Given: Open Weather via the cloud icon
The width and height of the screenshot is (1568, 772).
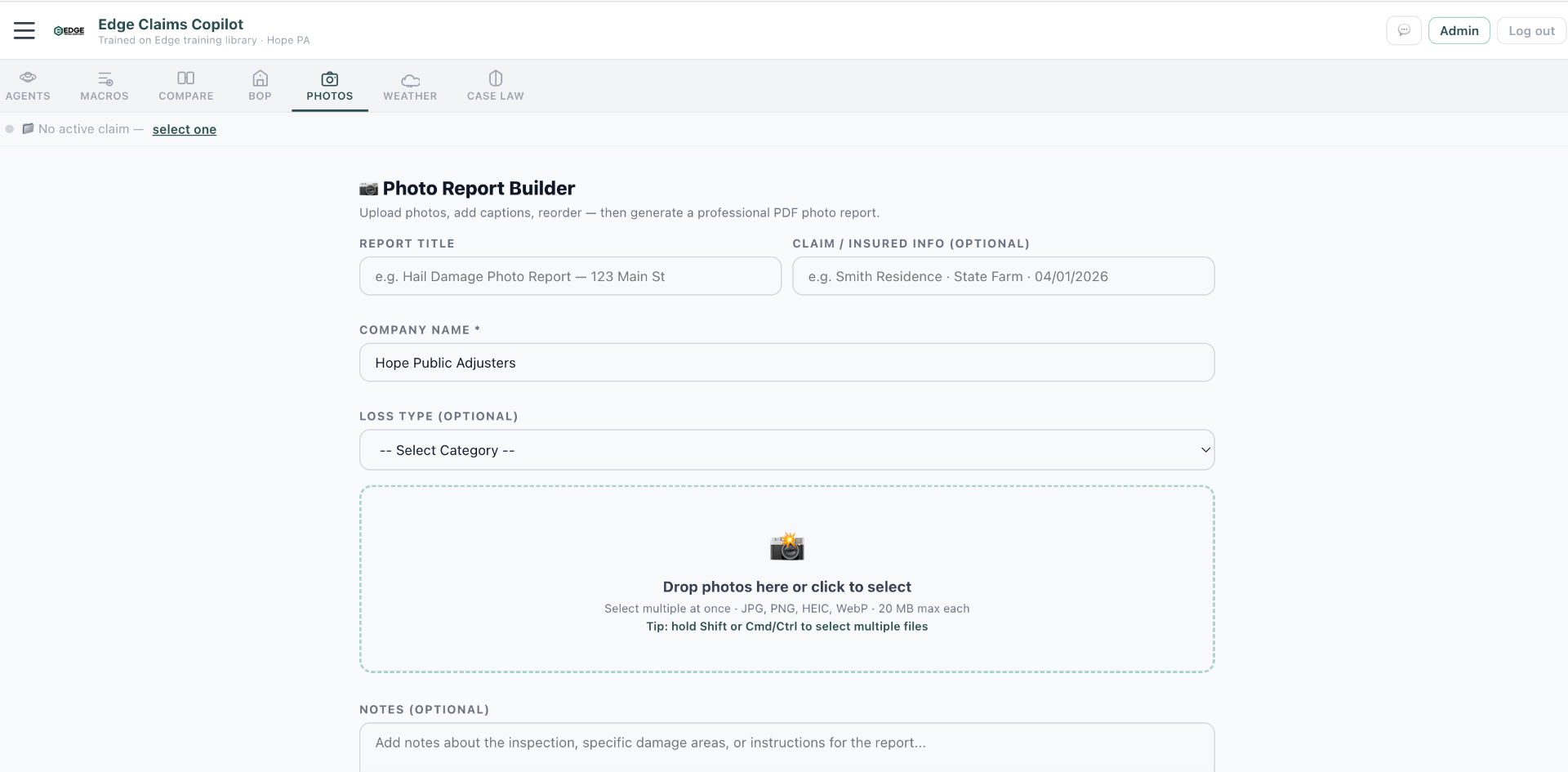Looking at the screenshot, I should click(409, 79).
